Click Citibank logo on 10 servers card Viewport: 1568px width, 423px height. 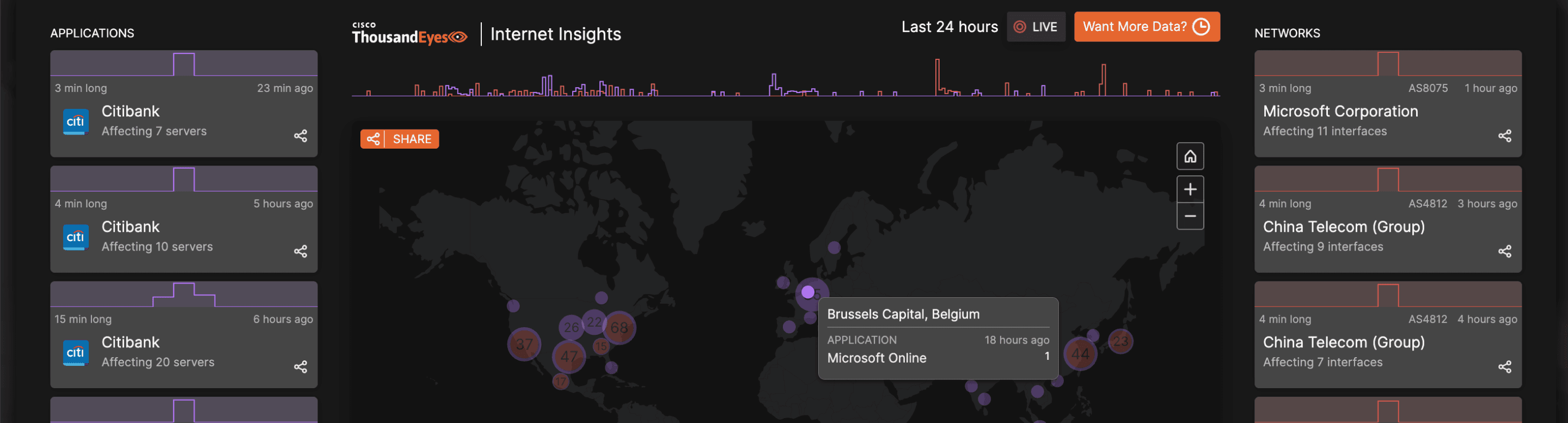(x=76, y=237)
